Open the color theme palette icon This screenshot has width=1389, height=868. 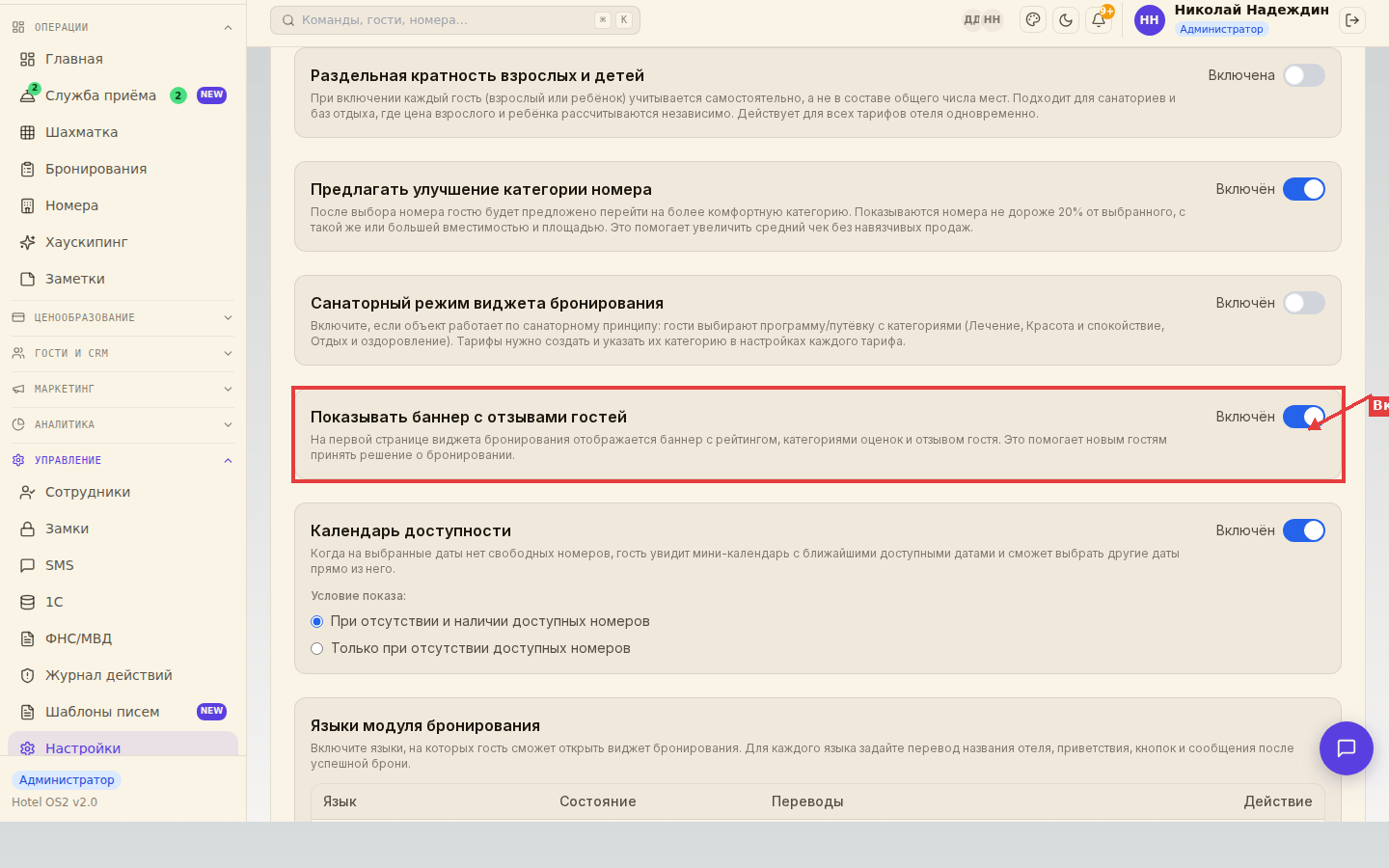click(1033, 20)
